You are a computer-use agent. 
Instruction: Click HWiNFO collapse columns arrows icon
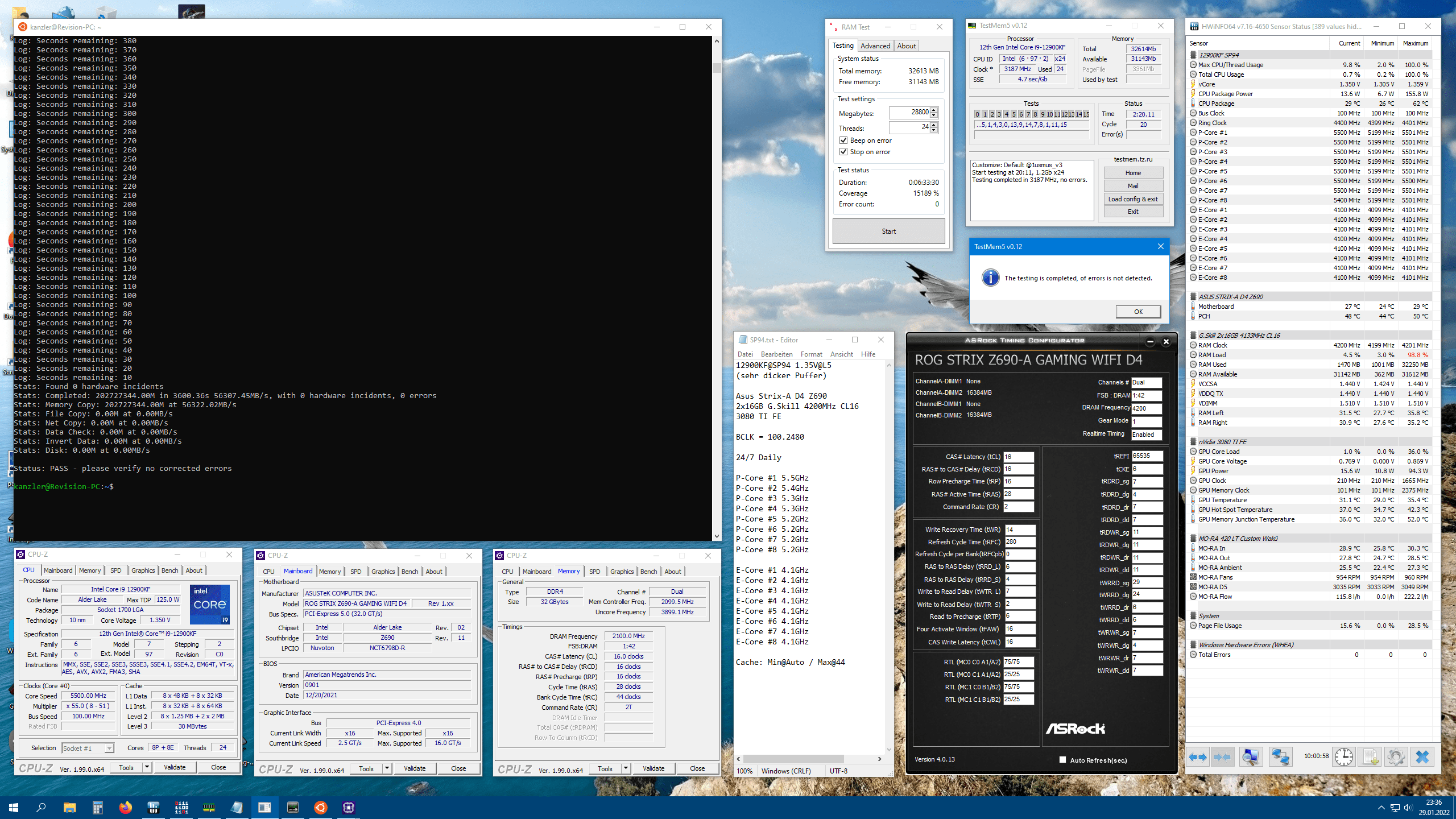[x=1222, y=757]
